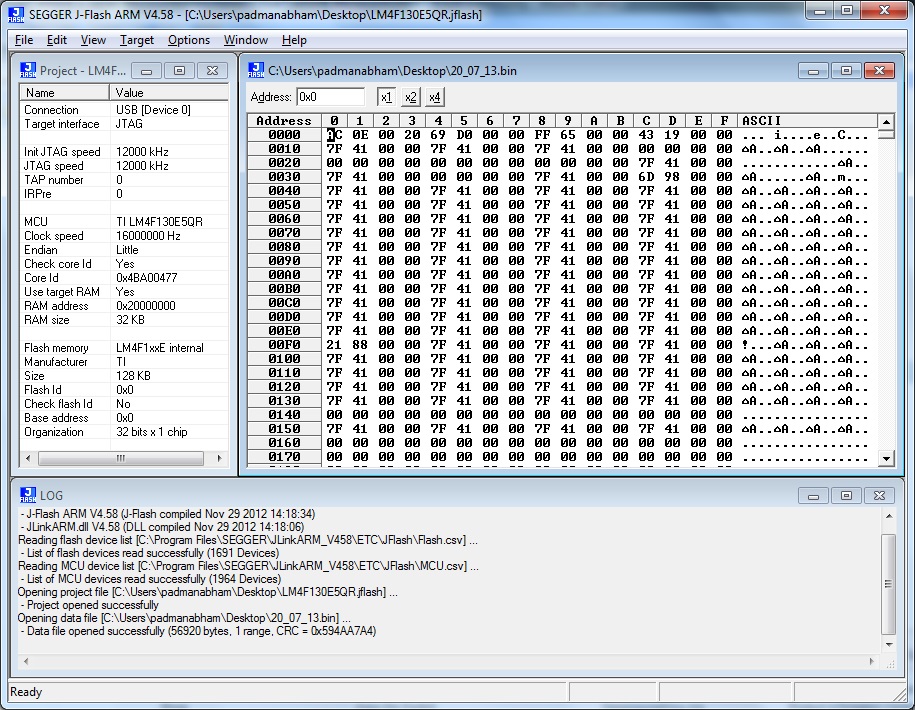The height and width of the screenshot is (710, 915).
Task: Click the RAM address value '0x20000000'
Action: click(146, 306)
